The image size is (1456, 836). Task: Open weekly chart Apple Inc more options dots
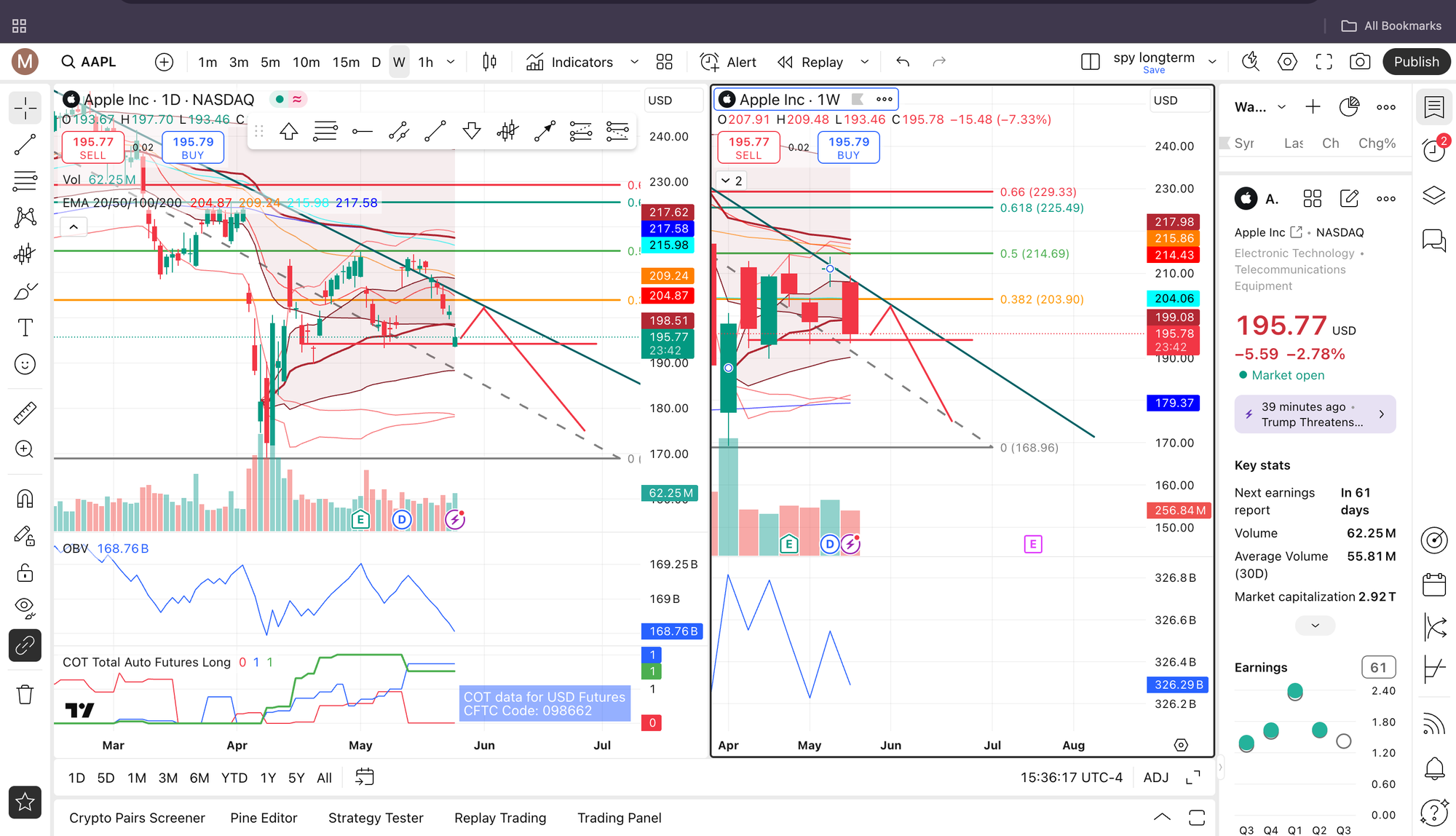coord(884,99)
